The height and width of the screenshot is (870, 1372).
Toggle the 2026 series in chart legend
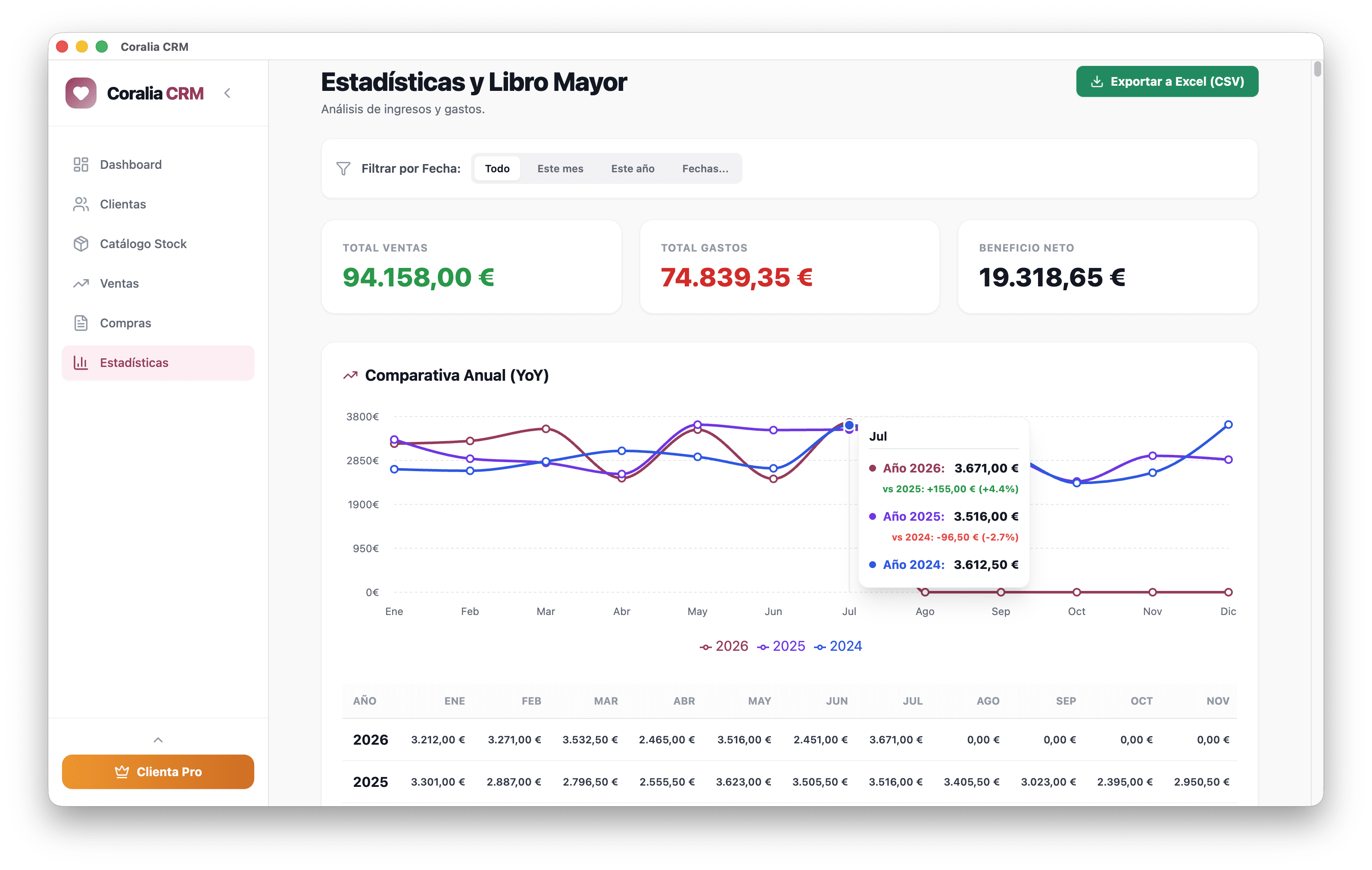[x=723, y=646]
